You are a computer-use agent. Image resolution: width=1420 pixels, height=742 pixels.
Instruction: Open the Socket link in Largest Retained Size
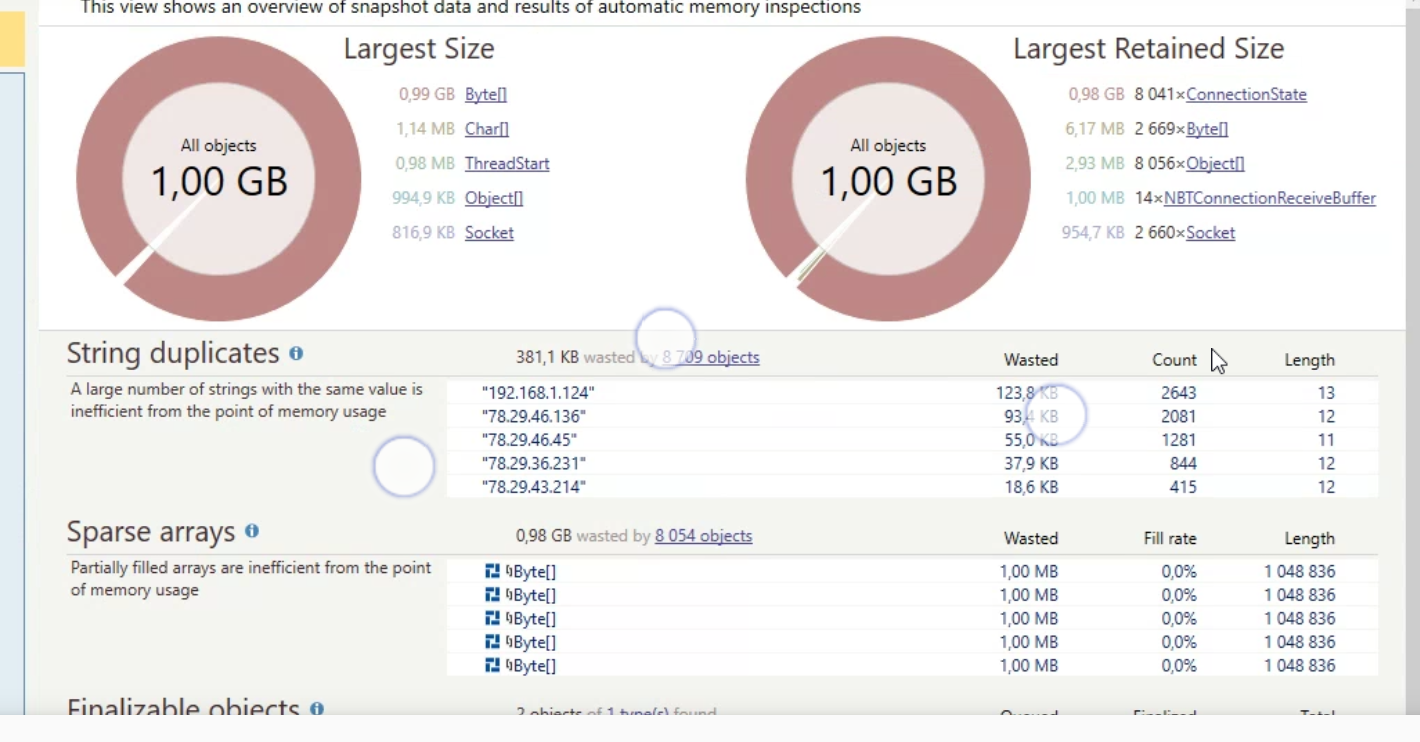point(1211,232)
